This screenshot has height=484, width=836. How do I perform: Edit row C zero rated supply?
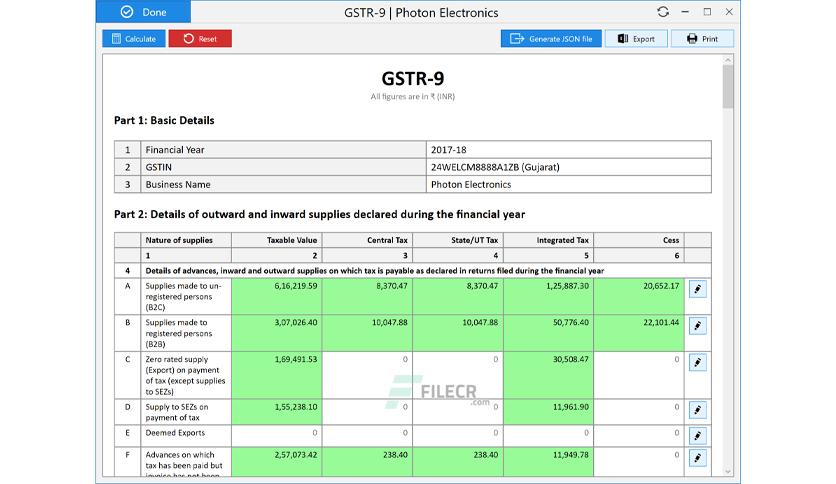(697, 362)
